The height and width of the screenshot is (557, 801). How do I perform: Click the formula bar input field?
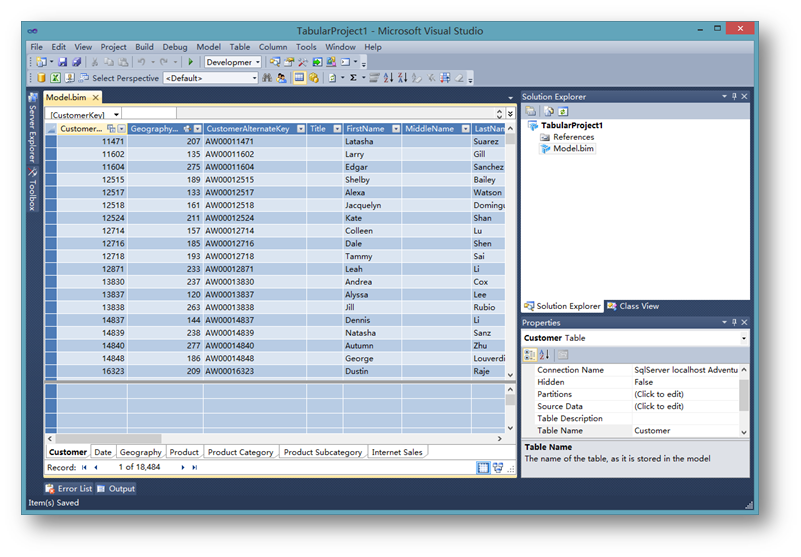coord(335,114)
